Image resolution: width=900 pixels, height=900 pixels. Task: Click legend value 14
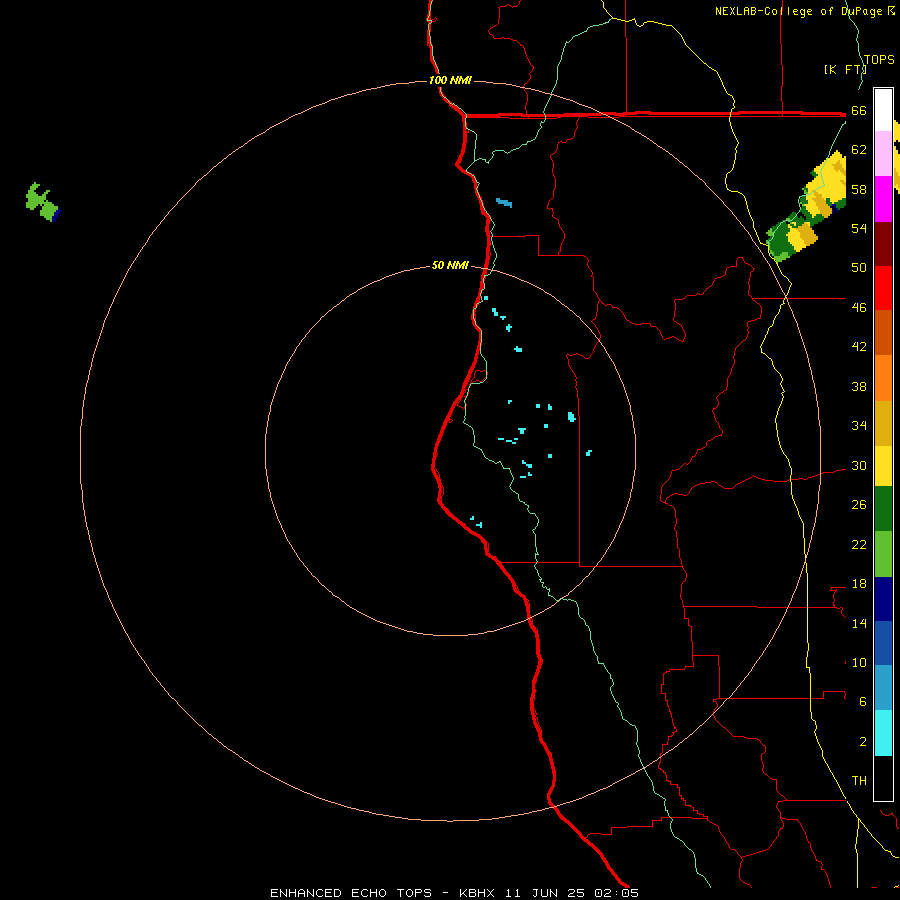[x=859, y=623]
